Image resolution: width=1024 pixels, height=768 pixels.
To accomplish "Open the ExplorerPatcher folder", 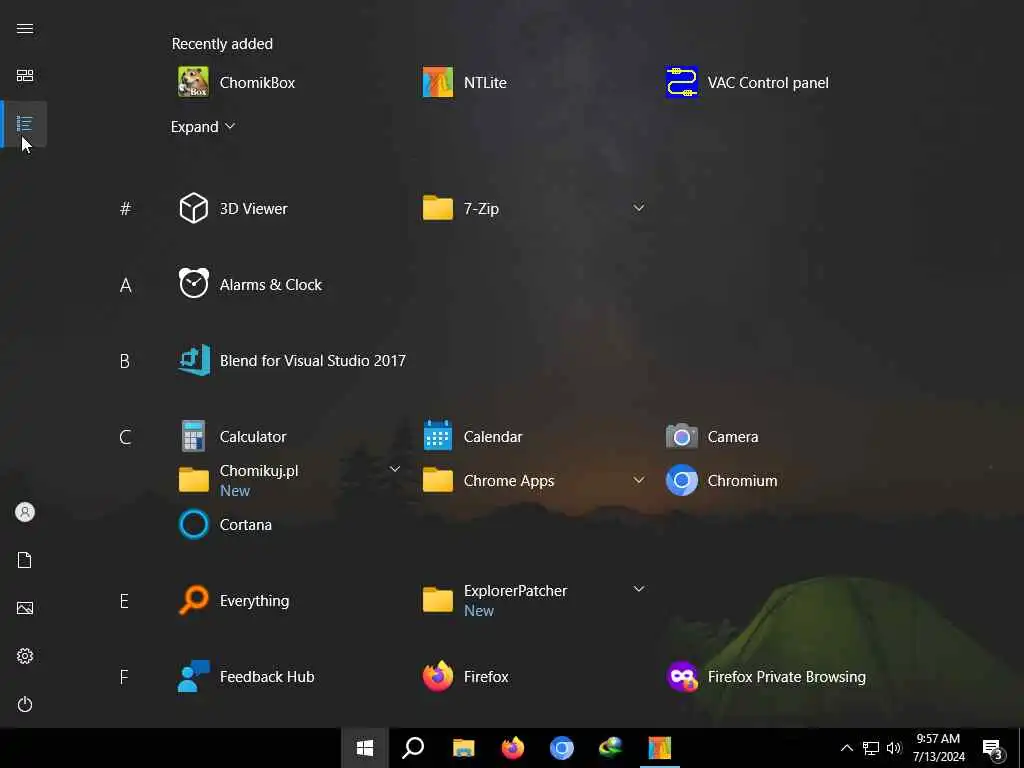I will tap(495, 601).
